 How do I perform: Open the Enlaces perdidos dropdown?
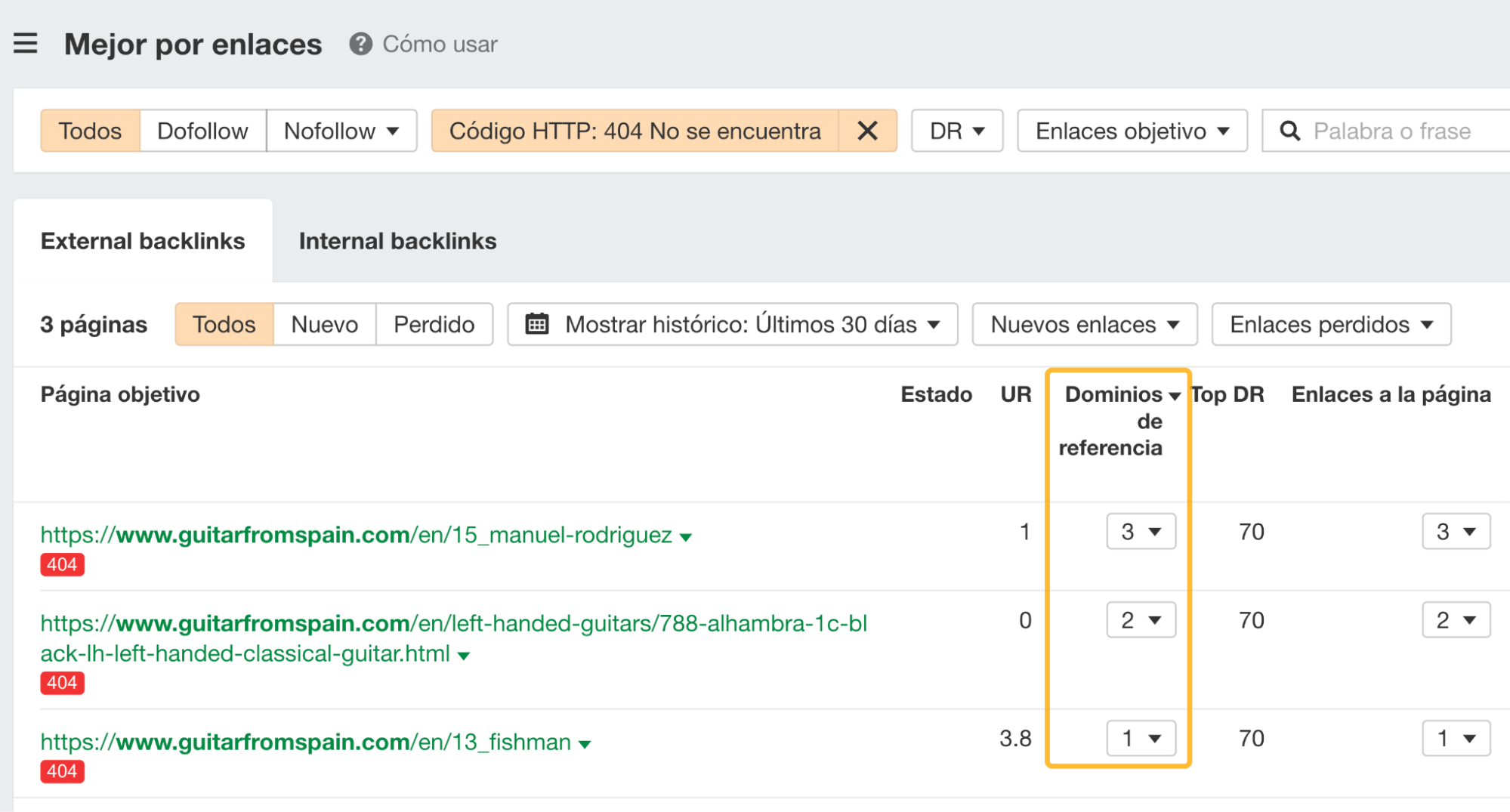[1330, 323]
